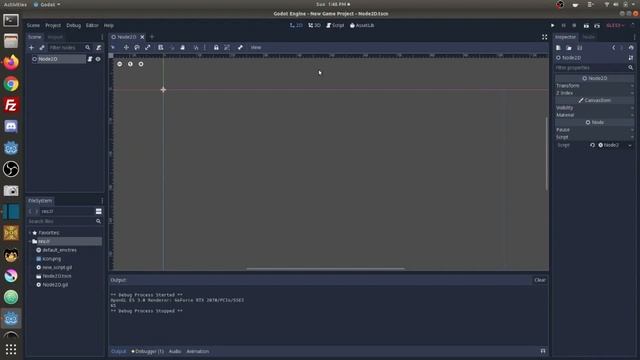Toggle FileSystem split view mode icon

coord(98,211)
